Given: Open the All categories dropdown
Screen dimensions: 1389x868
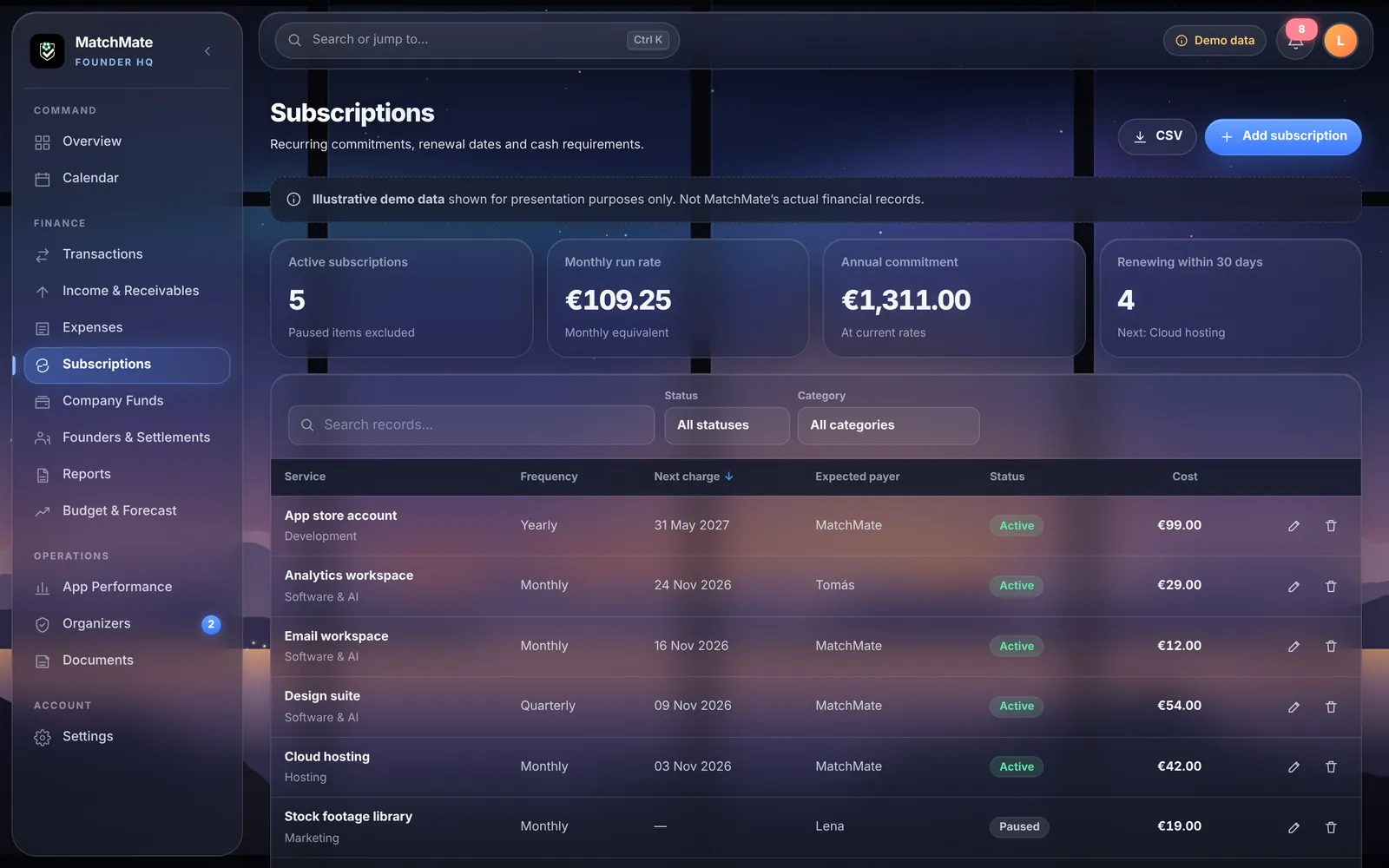Looking at the screenshot, I should [x=888, y=425].
